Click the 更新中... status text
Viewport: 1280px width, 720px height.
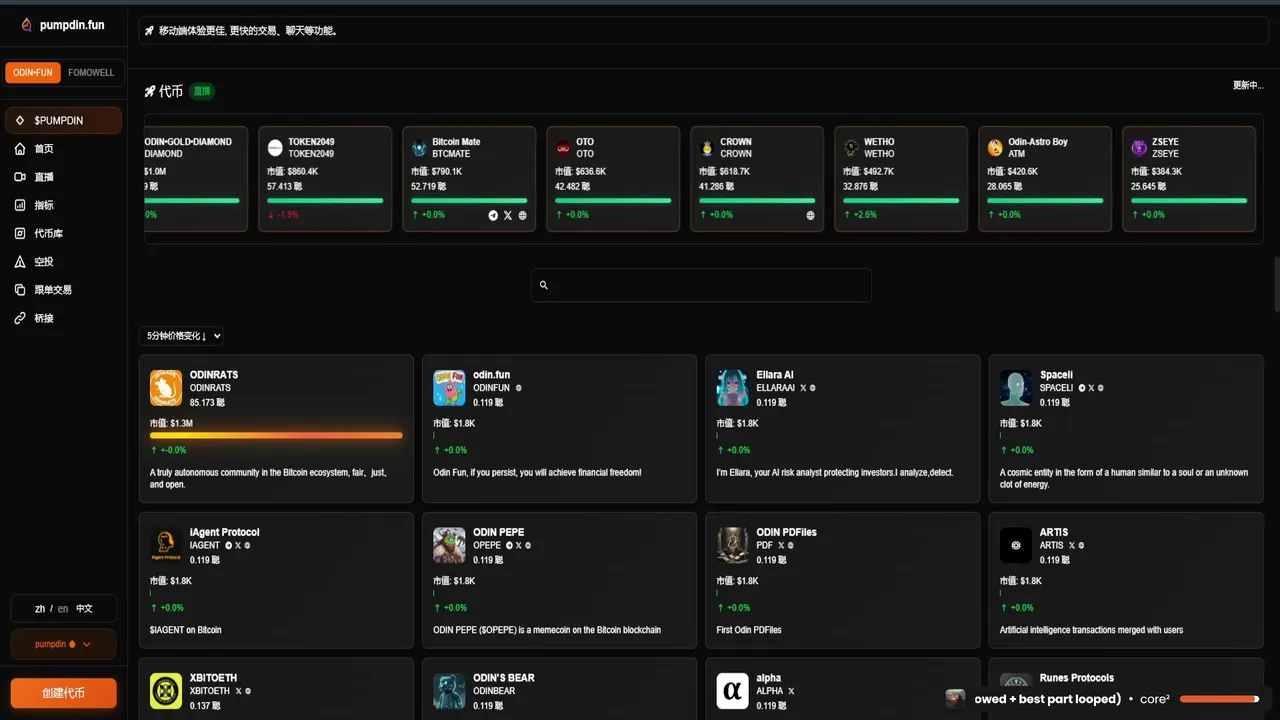click(x=1248, y=85)
